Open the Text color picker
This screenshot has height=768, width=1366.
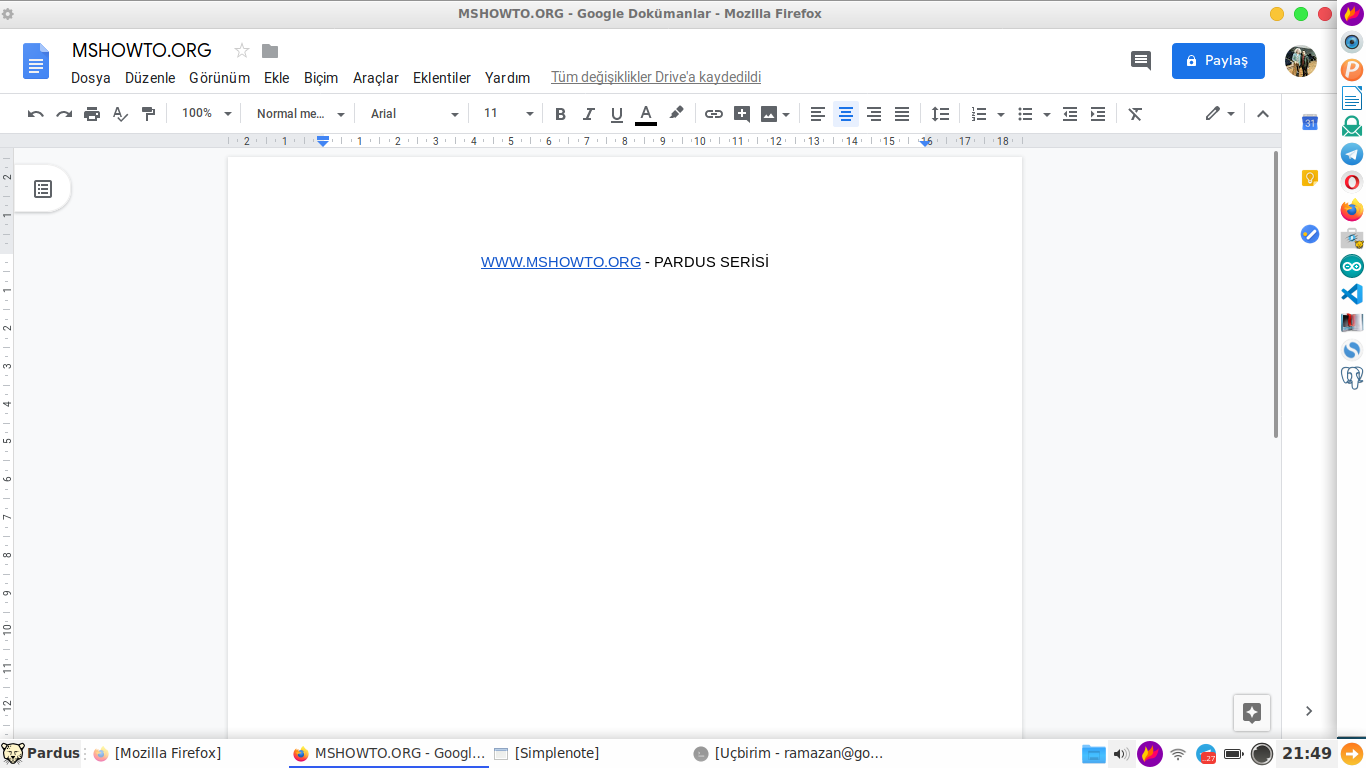tap(646, 114)
